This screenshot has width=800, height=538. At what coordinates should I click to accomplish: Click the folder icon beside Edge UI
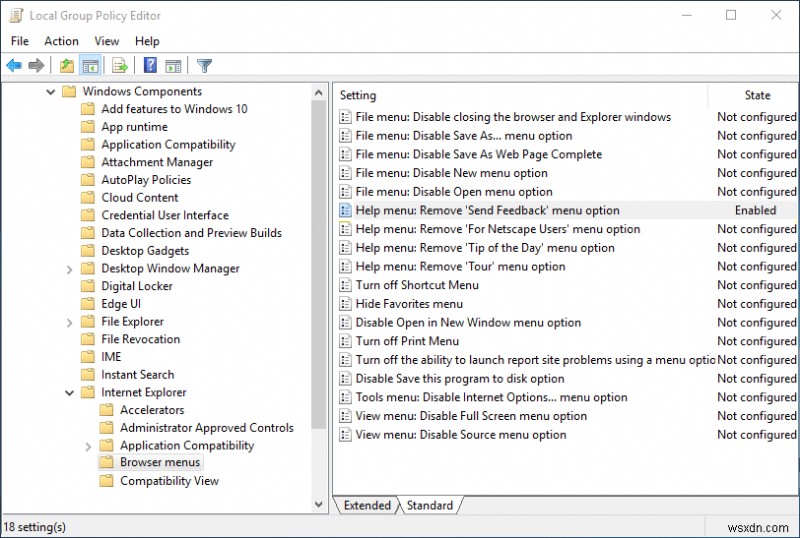[88, 304]
